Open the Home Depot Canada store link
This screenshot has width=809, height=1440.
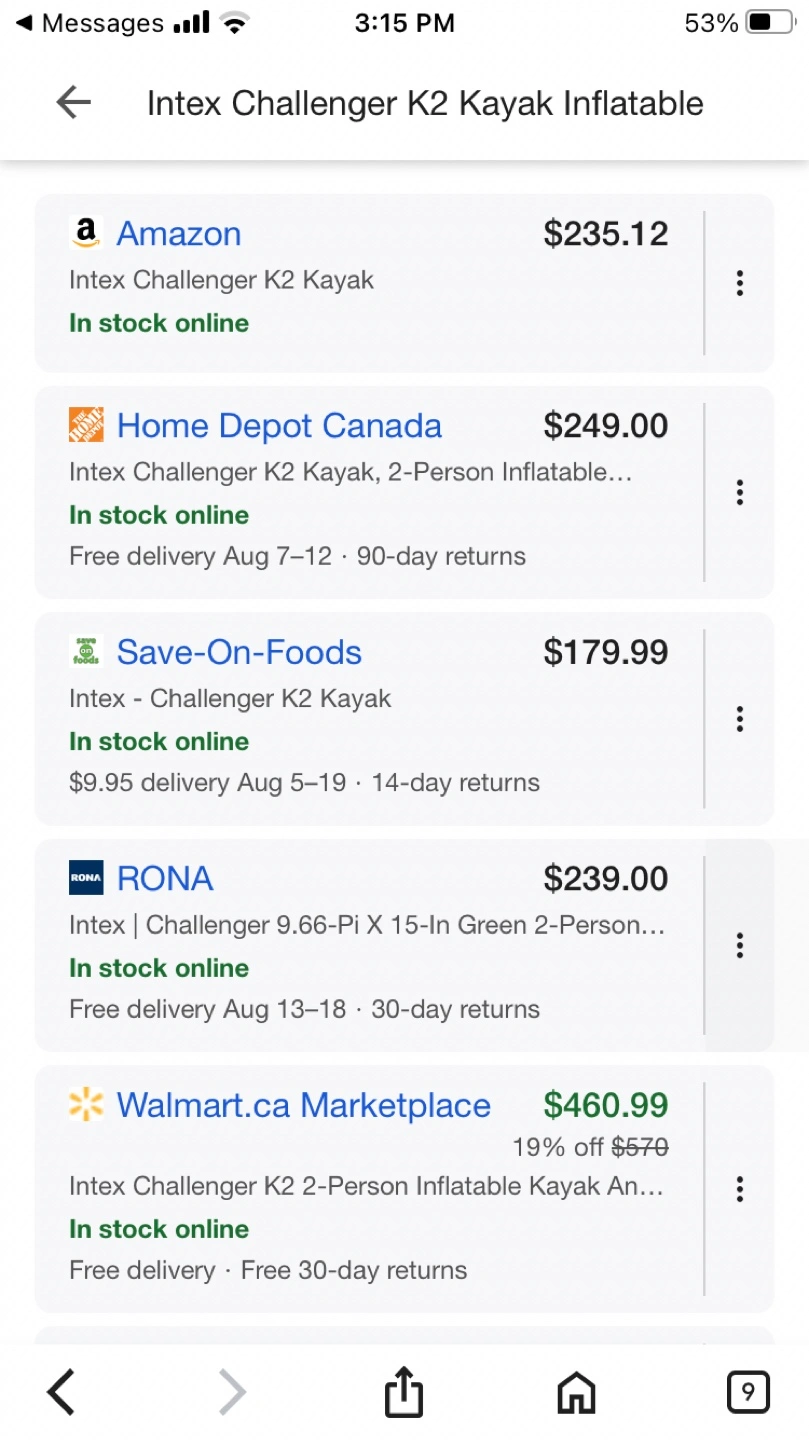coord(279,426)
